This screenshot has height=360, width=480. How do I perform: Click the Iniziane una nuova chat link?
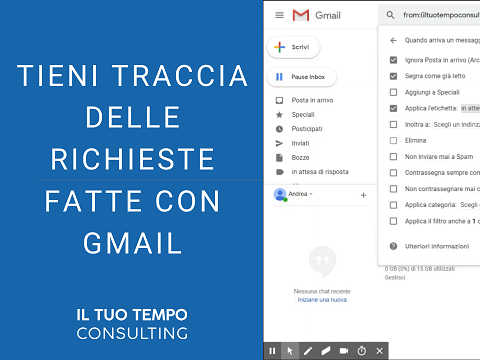(x=322, y=300)
